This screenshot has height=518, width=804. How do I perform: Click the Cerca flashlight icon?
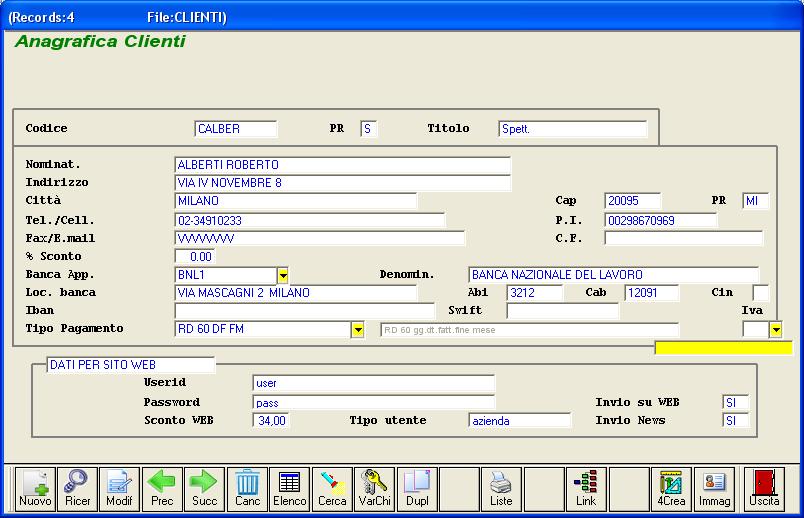(332, 489)
